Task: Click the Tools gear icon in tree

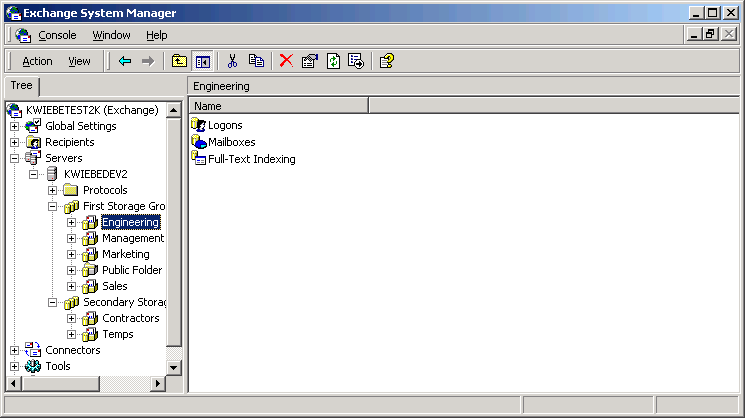Action: (x=33, y=366)
